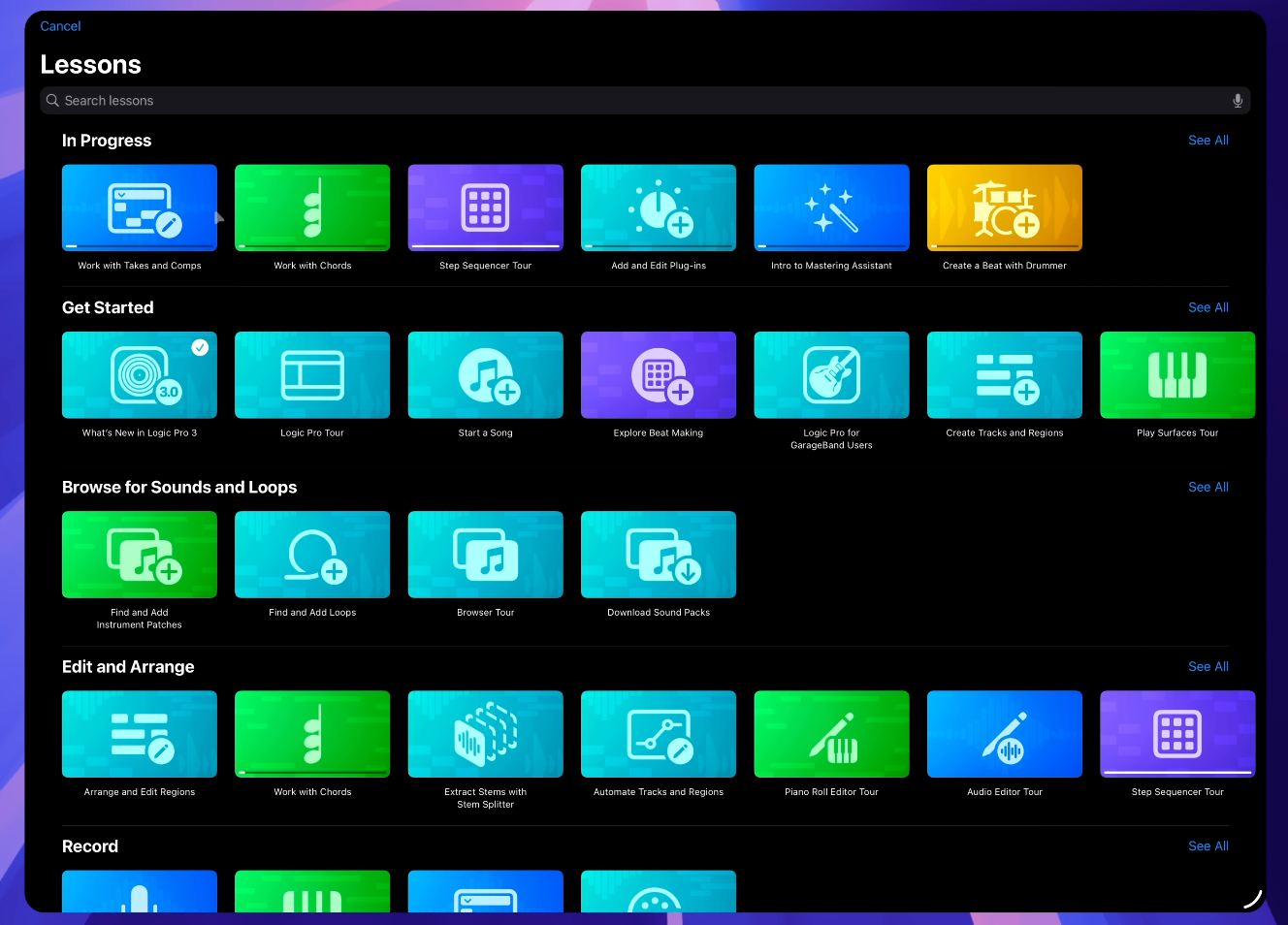Open the Intro to Mastering Assistant lesson
Image resolution: width=1288 pixels, height=925 pixels.
point(831,207)
